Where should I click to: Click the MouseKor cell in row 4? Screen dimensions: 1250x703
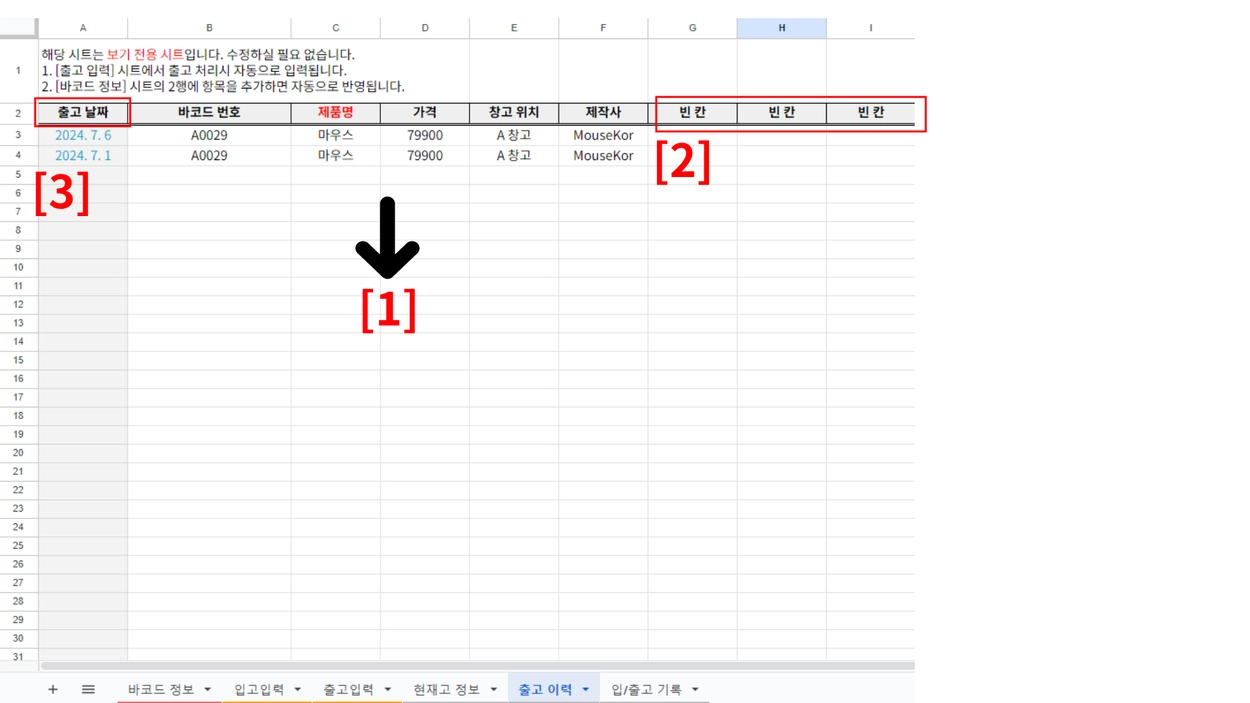coord(603,156)
